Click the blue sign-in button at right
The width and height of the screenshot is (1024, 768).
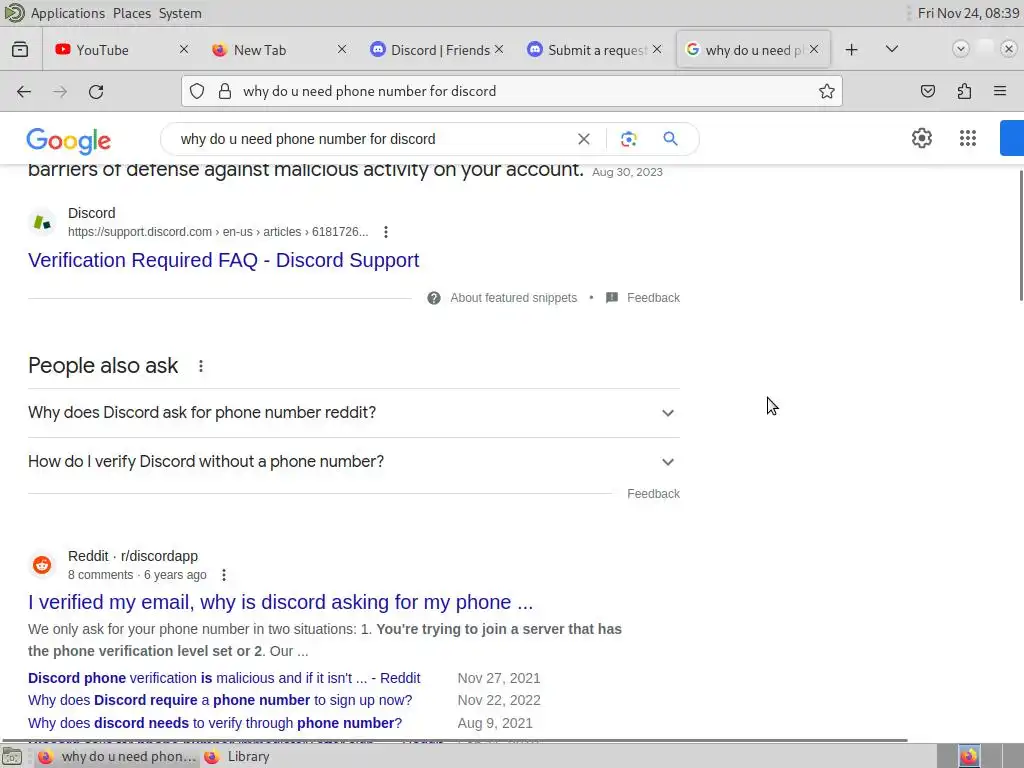point(1012,138)
